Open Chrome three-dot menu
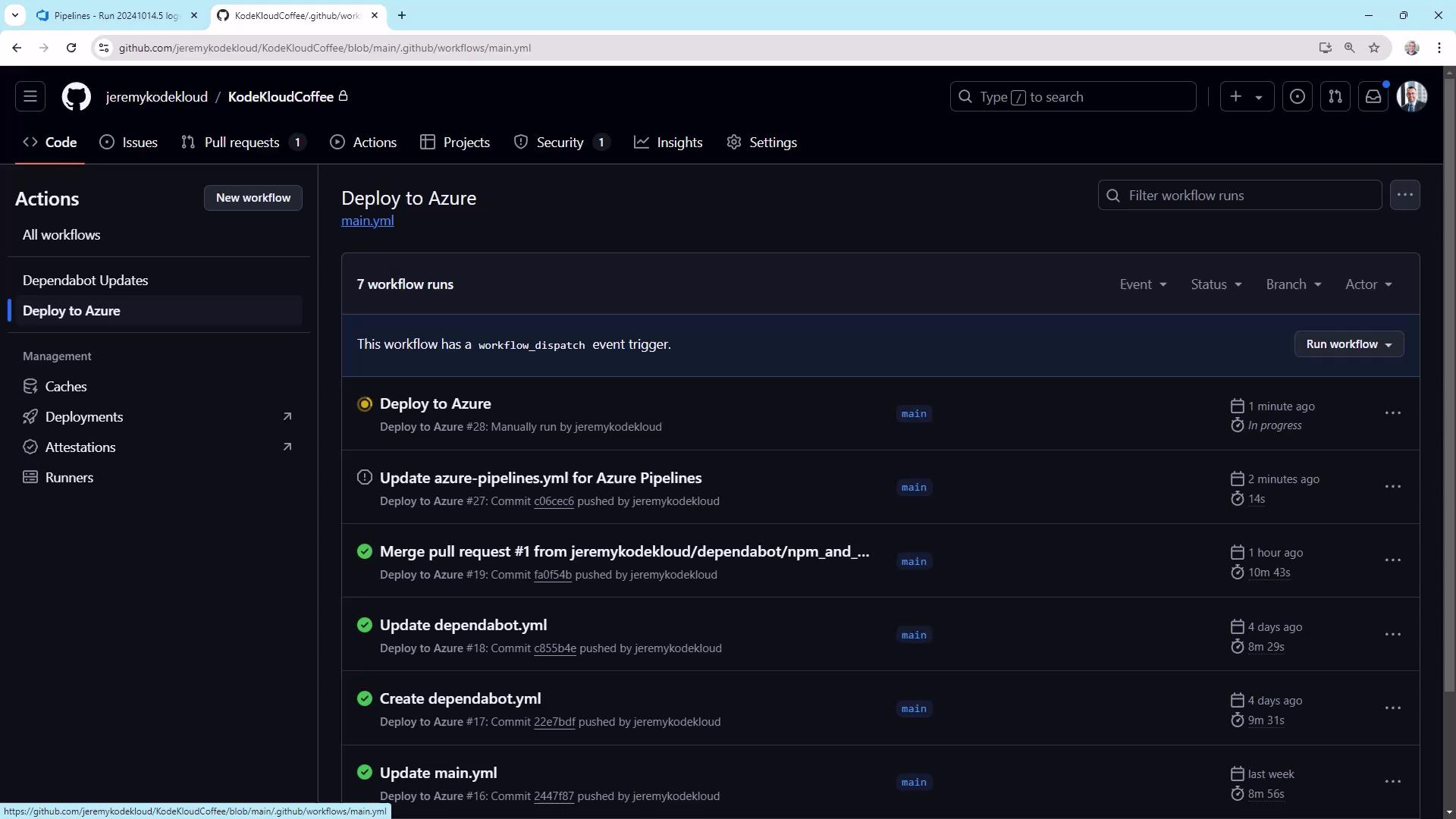The width and height of the screenshot is (1456, 819). click(x=1439, y=48)
